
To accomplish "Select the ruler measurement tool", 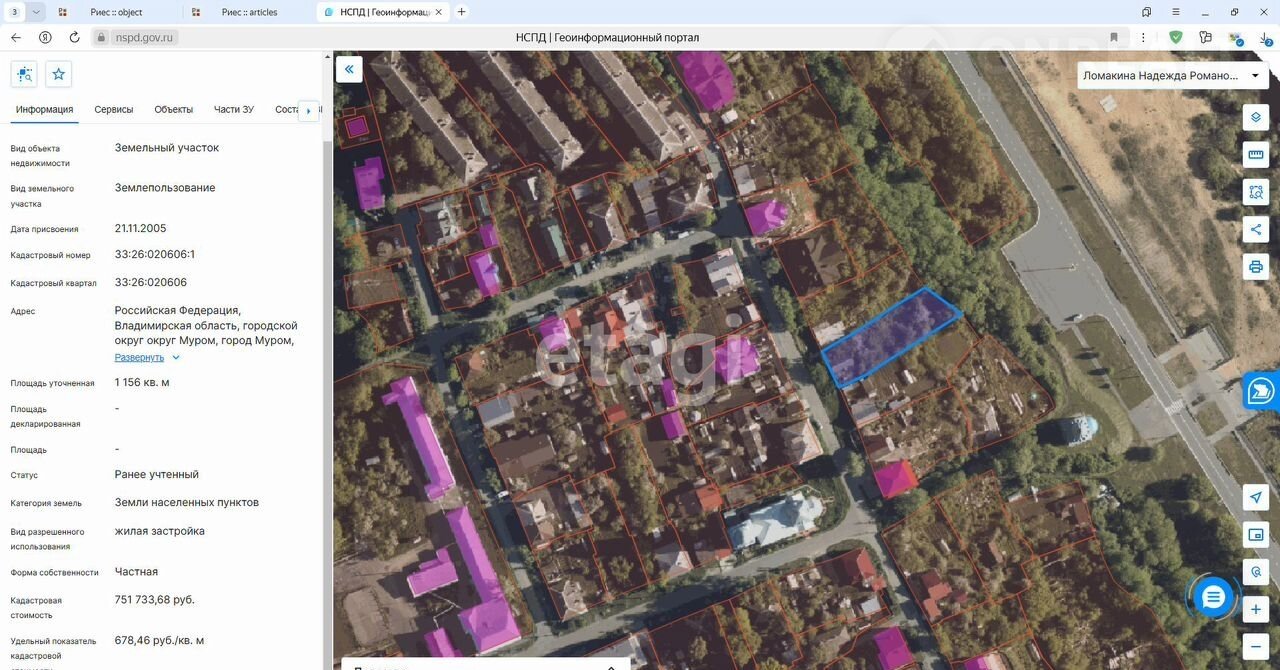I will pyautogui.click(x=1256, y=155).
